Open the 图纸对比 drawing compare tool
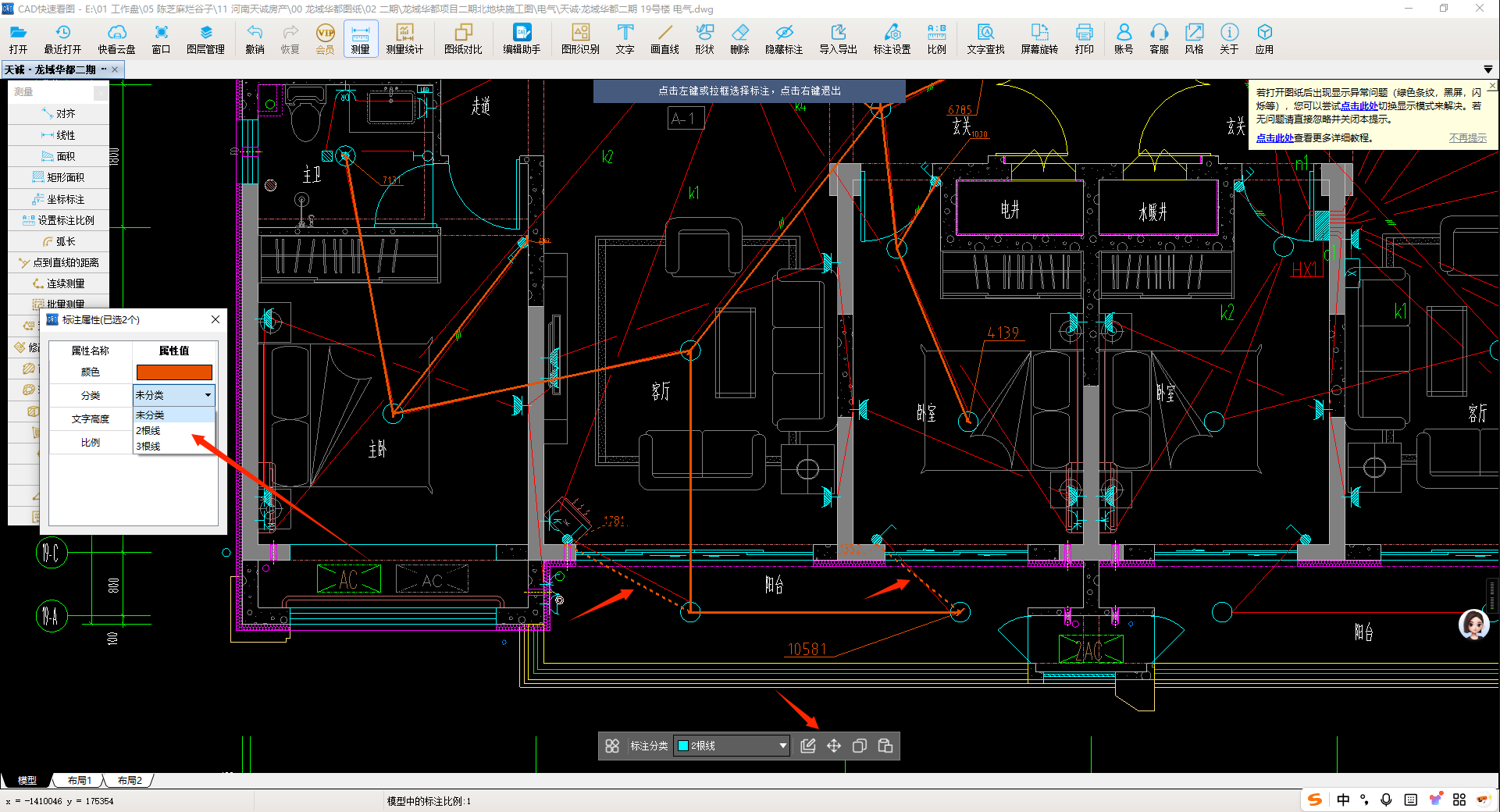 tap(463, 38)
